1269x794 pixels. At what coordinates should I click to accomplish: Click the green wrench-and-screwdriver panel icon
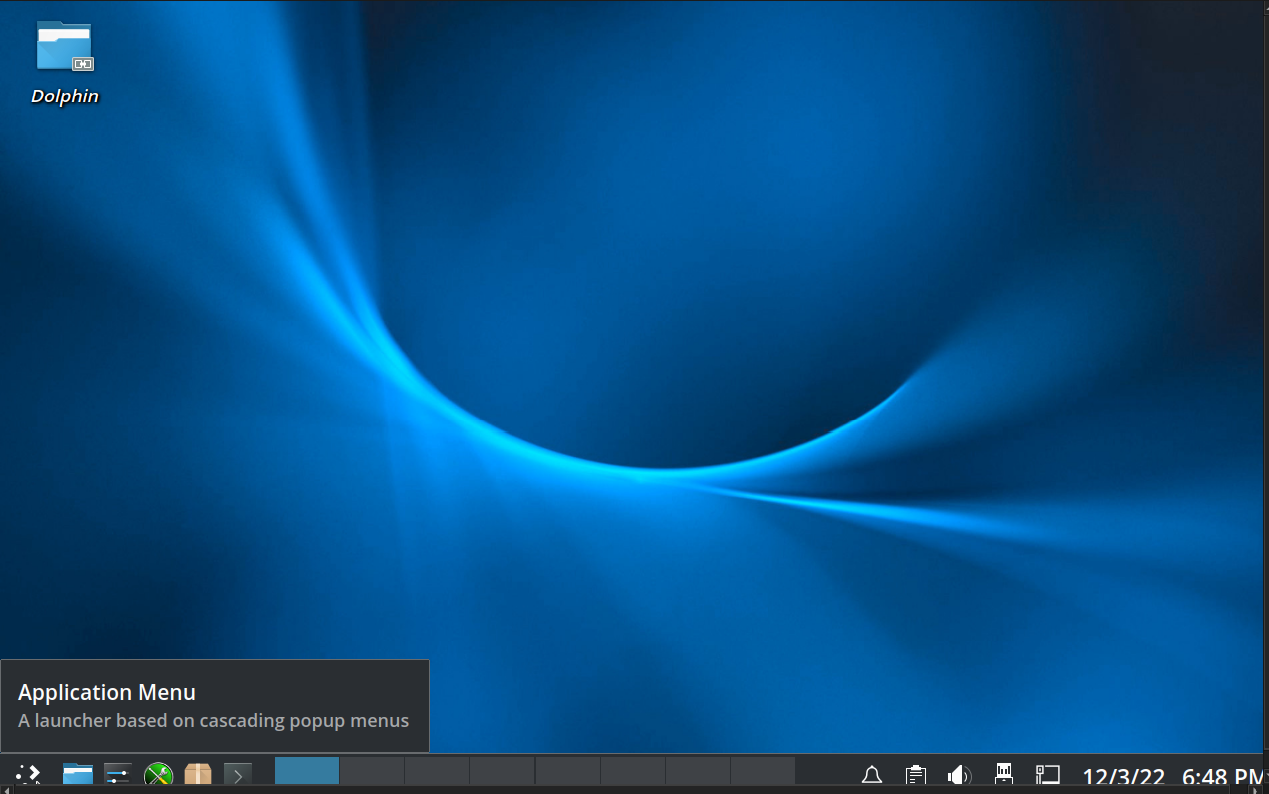(x=158, y=773)
